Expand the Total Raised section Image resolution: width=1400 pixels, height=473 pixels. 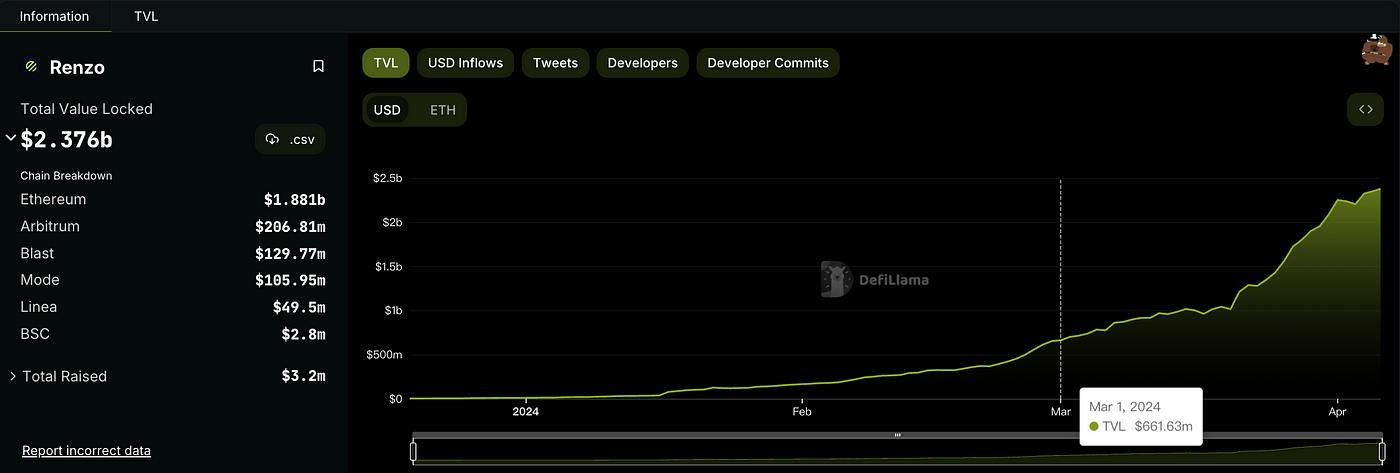13,377
